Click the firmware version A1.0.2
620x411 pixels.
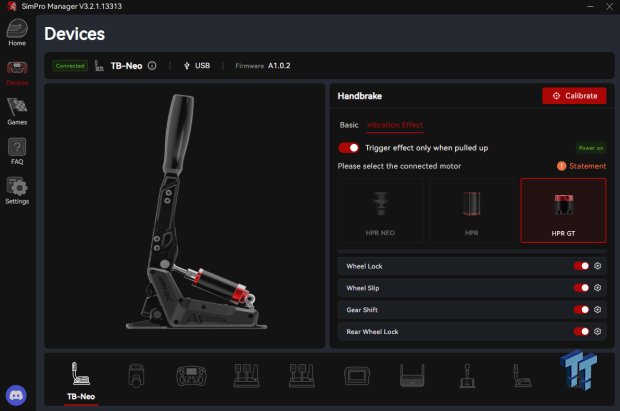coord(279,66)
